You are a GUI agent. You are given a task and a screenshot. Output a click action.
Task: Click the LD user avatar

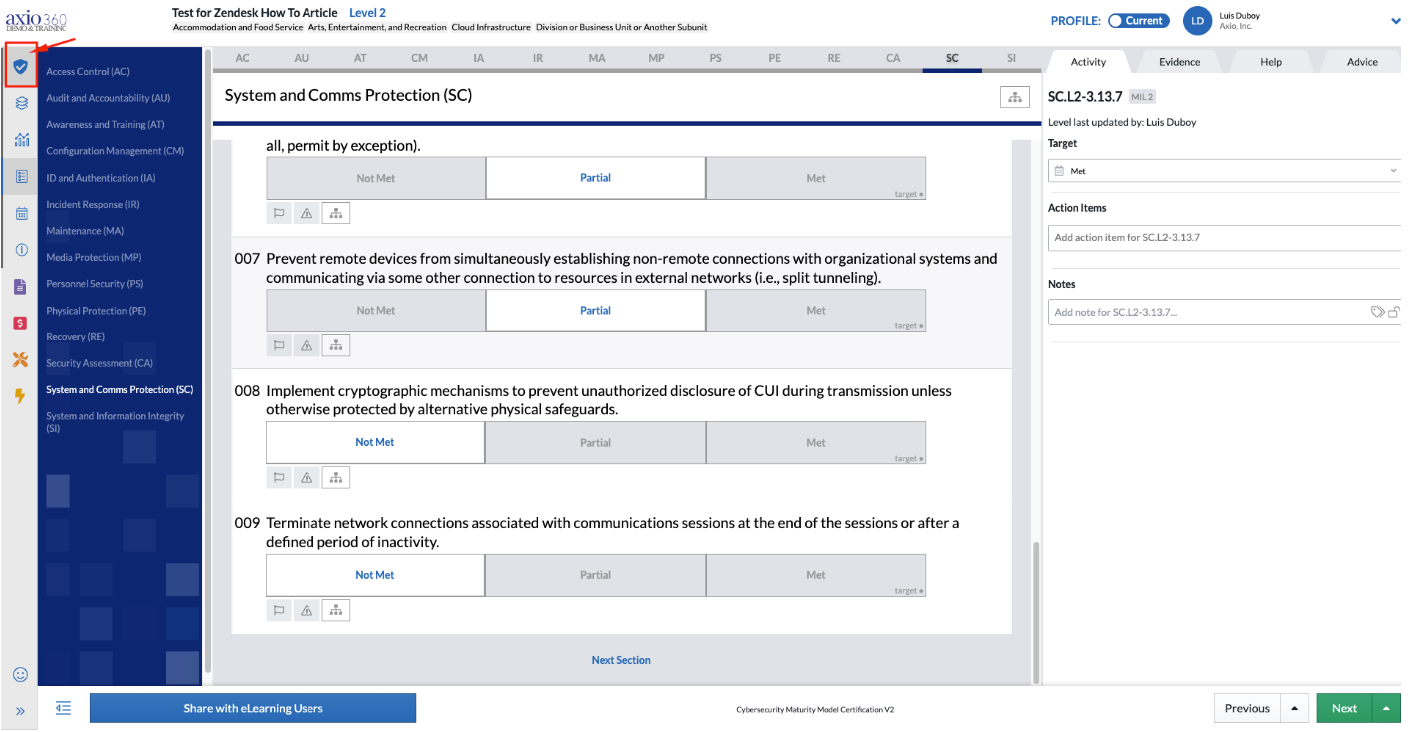click(x=1197, y=20)
